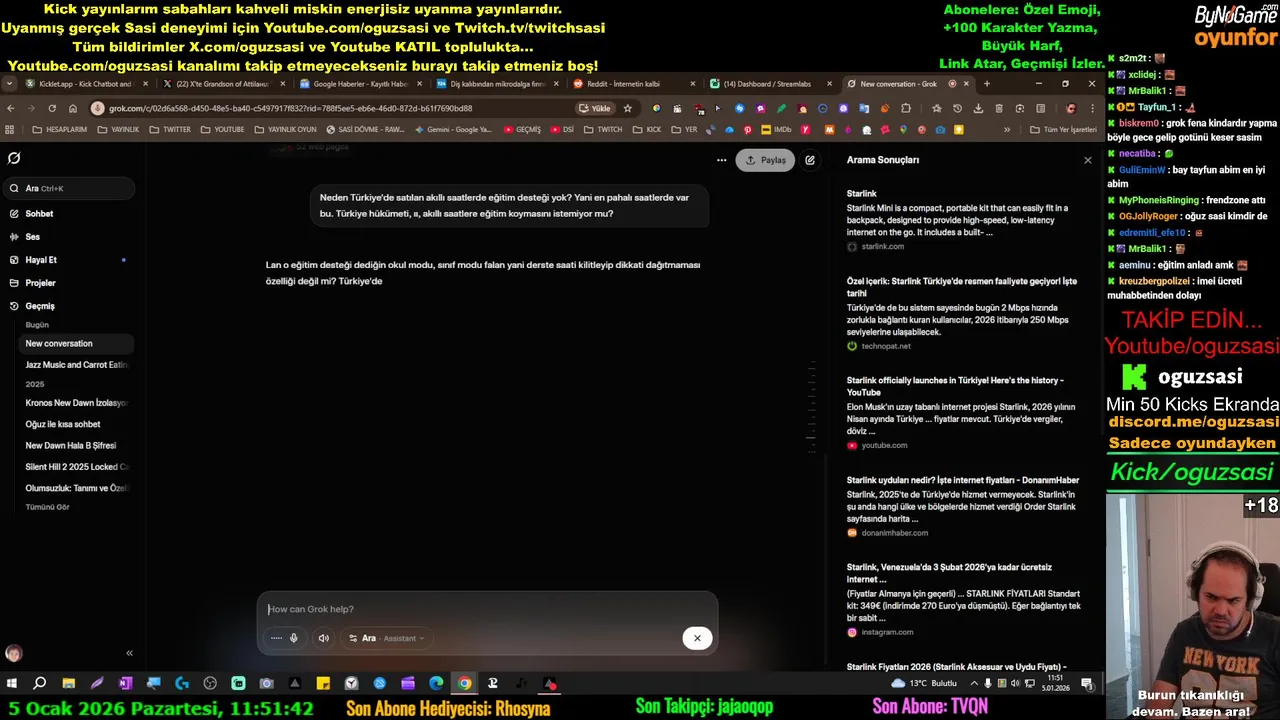1280x720 pixels.
Task: Open the Jazz Music and Carrot Eating chat
Action: click(77, 365)
